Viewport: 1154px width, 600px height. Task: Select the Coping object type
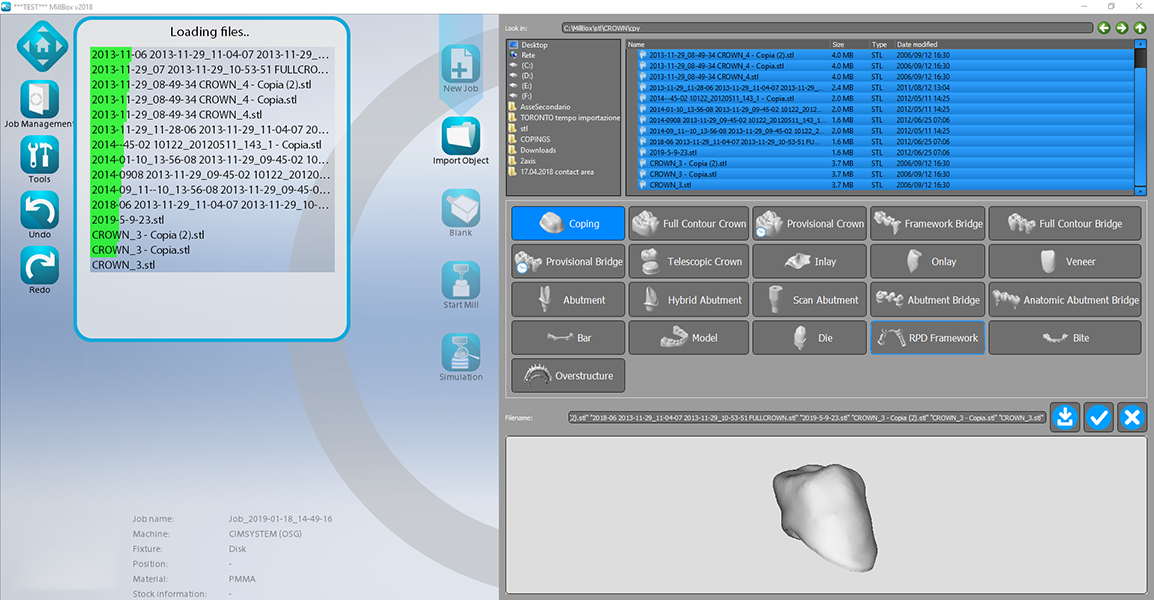[568, 223]
